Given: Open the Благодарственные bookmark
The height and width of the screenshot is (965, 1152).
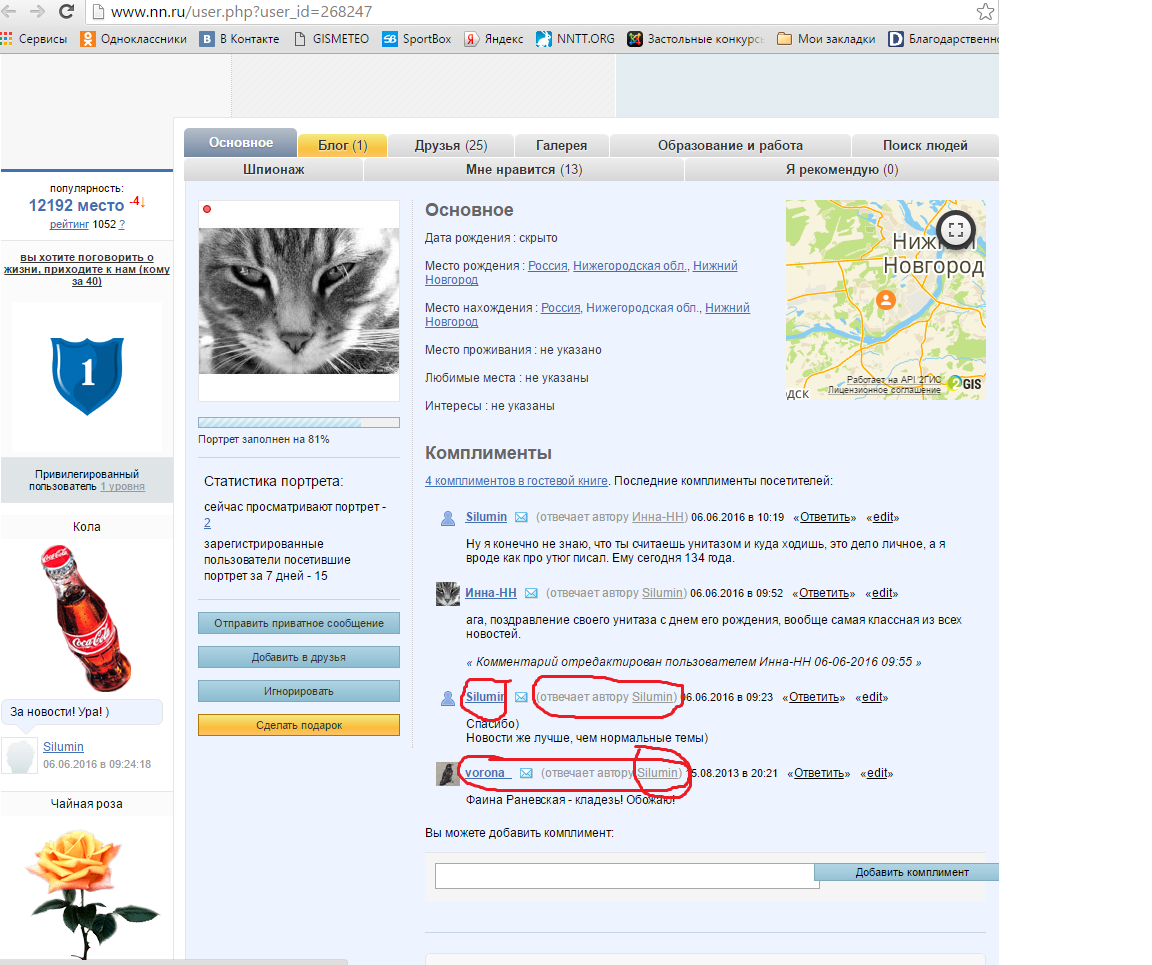Looking at the screenshot, I should pos(943,39).
